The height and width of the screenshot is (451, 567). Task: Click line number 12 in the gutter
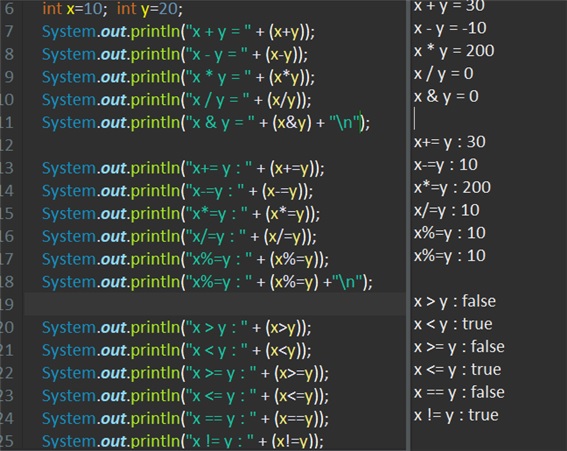point(7,145)
